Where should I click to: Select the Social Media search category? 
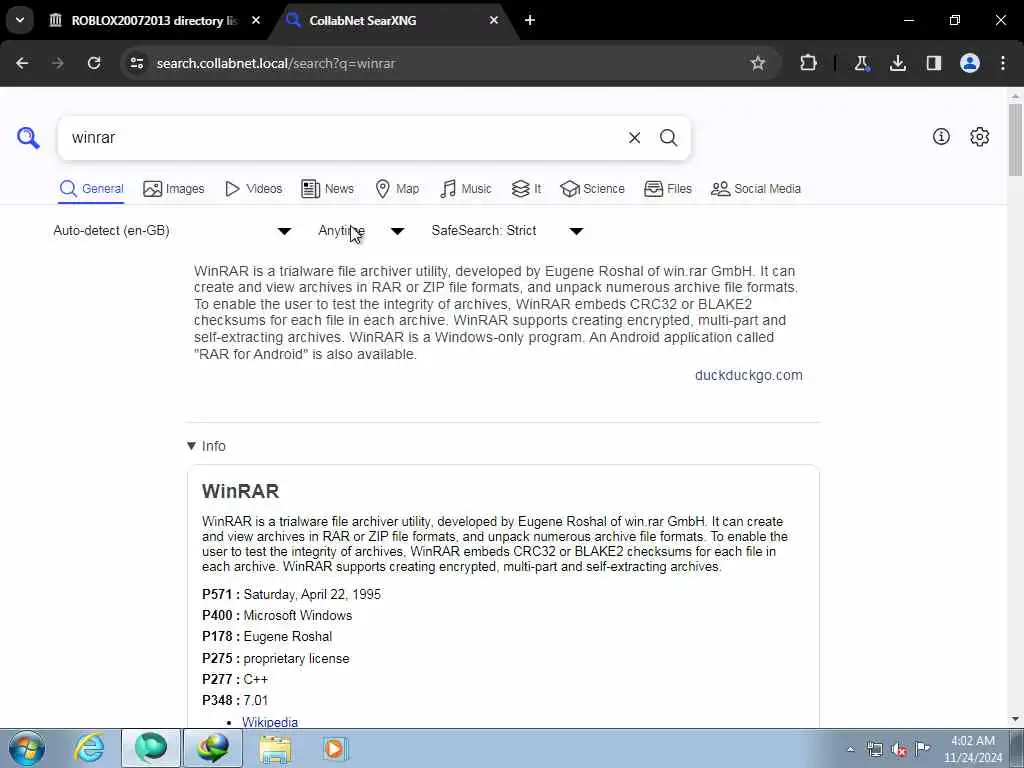pyautogui.click(x=756, y=189)
